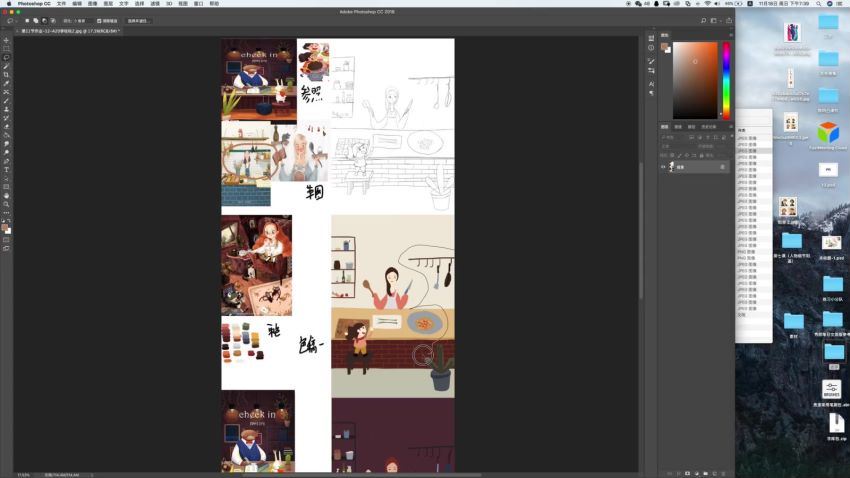Select the Move tool

point(7,40)
